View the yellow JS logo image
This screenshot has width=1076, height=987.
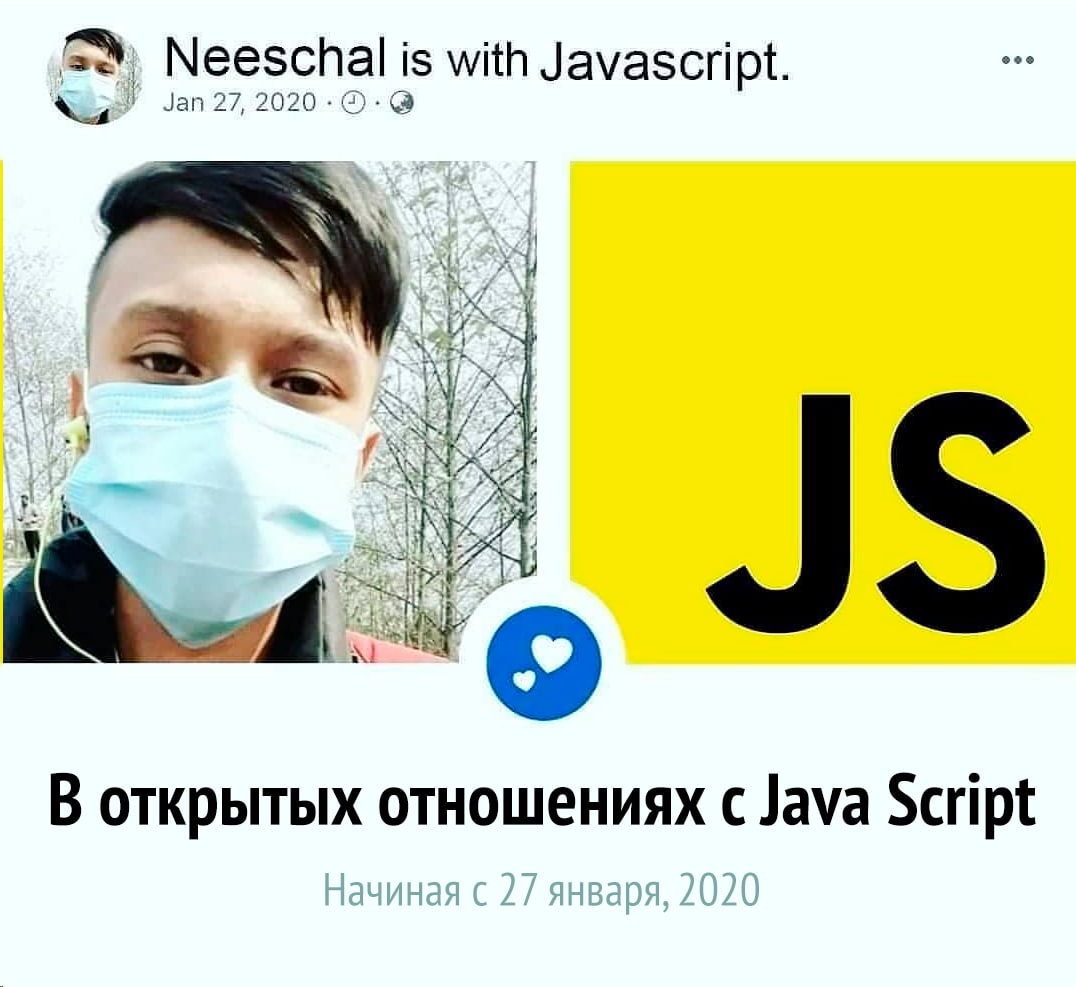coord(823,413)
